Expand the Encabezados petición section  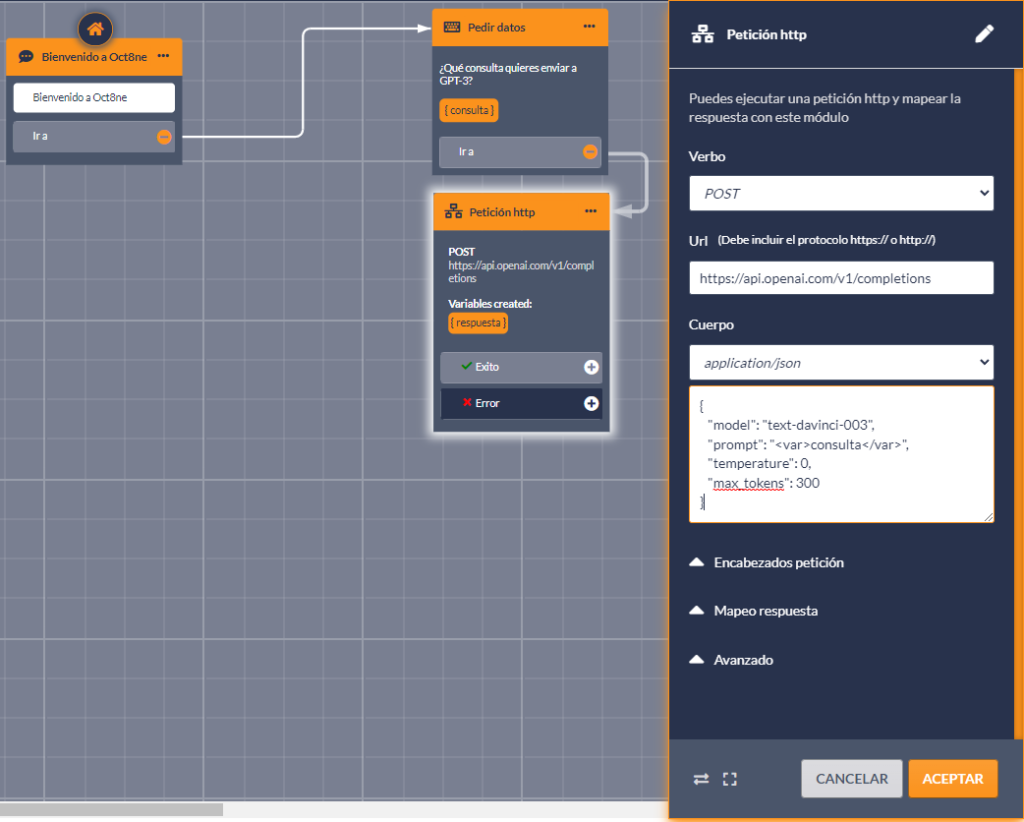[x=767, y=563]
